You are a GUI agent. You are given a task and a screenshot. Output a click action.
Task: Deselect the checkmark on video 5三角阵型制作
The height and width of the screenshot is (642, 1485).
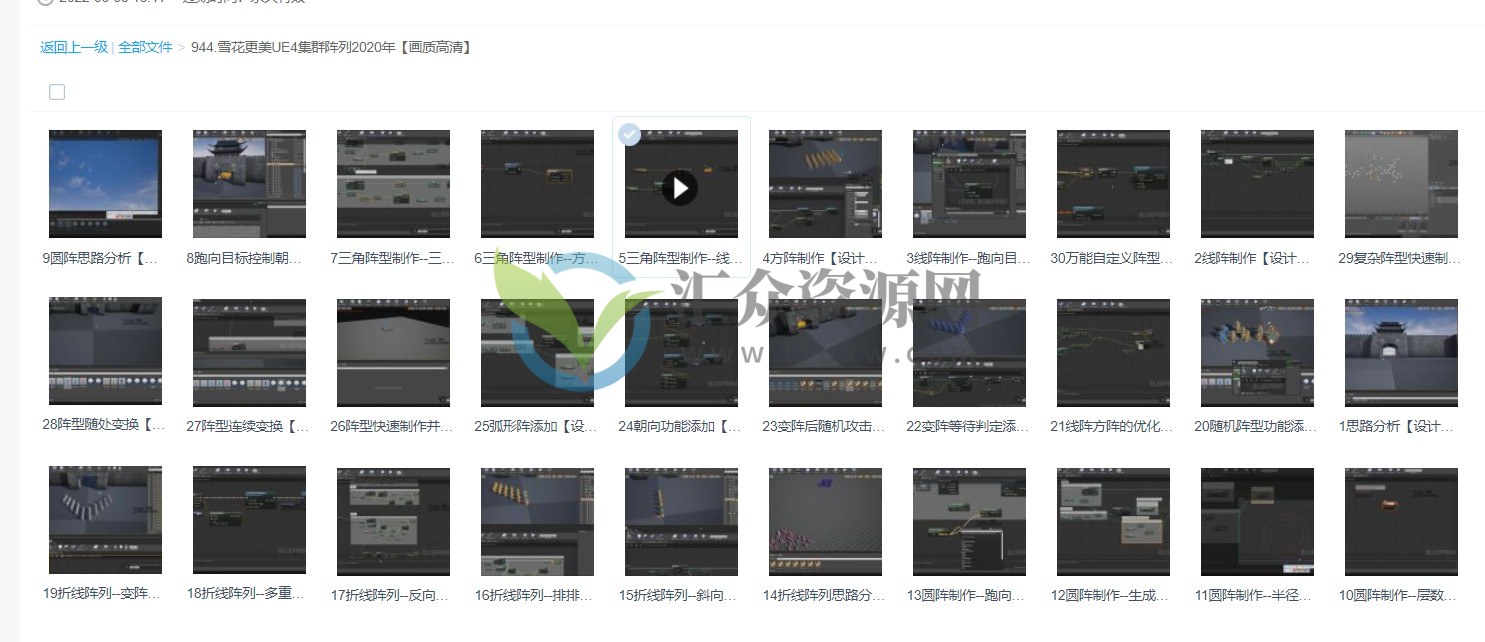click(x=630, y=134)
